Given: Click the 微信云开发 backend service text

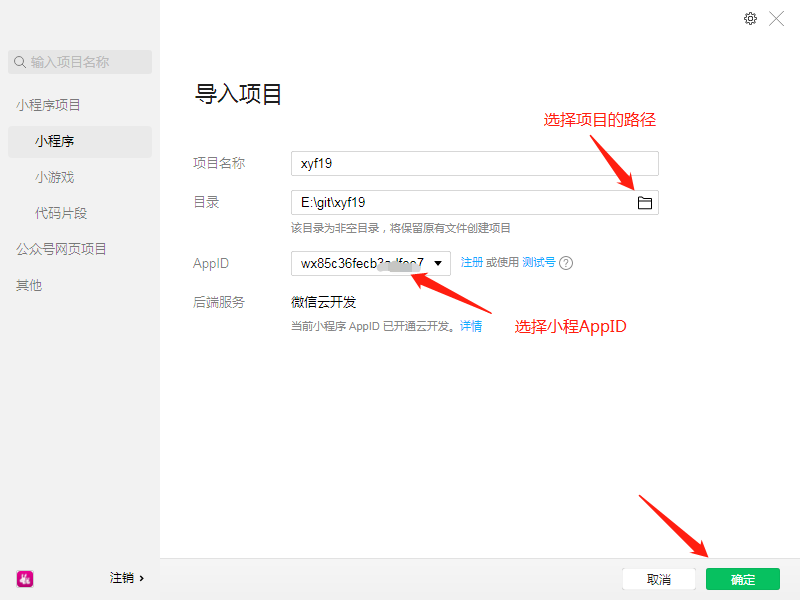Looking at the screenshot, I should pyautogui.click(x=323, y=302).
